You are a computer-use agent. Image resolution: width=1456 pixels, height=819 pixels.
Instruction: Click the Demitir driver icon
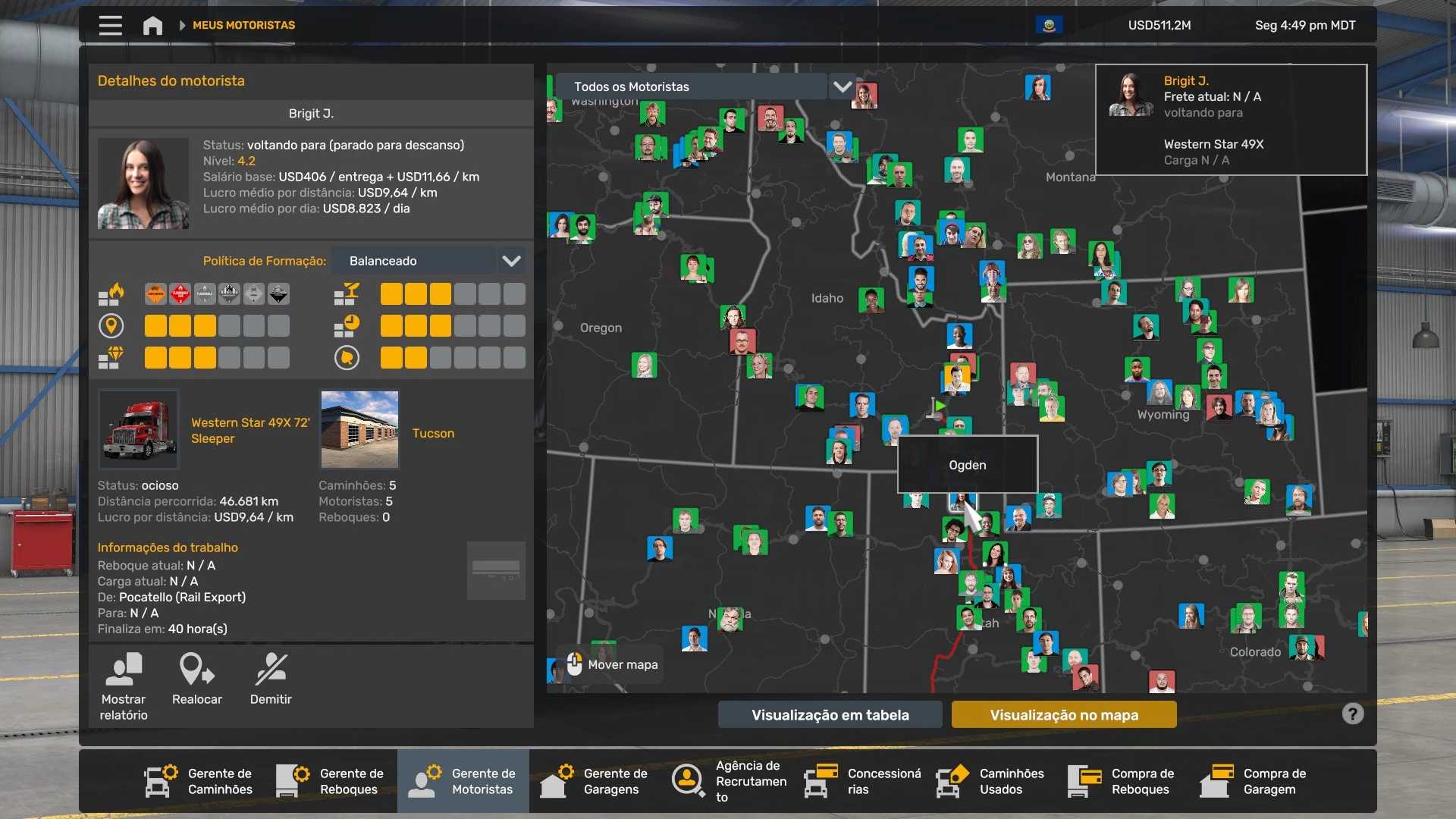click(x=271, y=670)
